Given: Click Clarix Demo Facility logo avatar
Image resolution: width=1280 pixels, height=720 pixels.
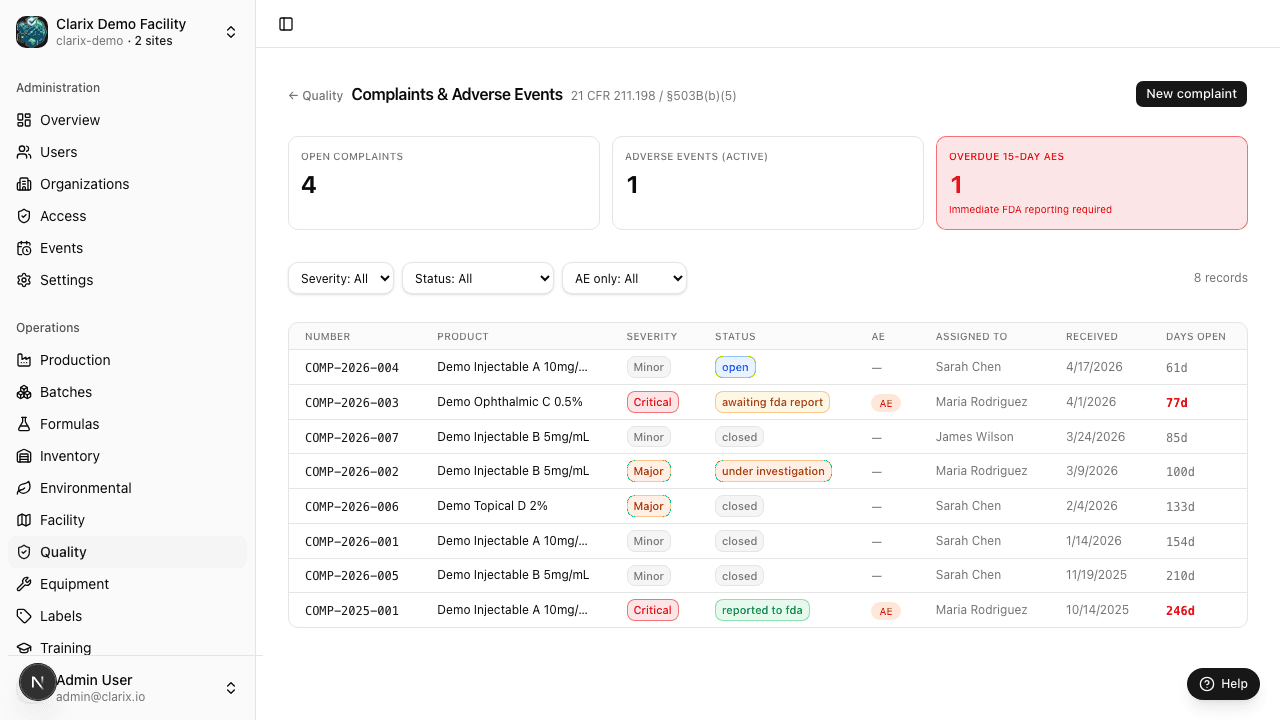Looking at the screenshot, I should coord(32,32).
